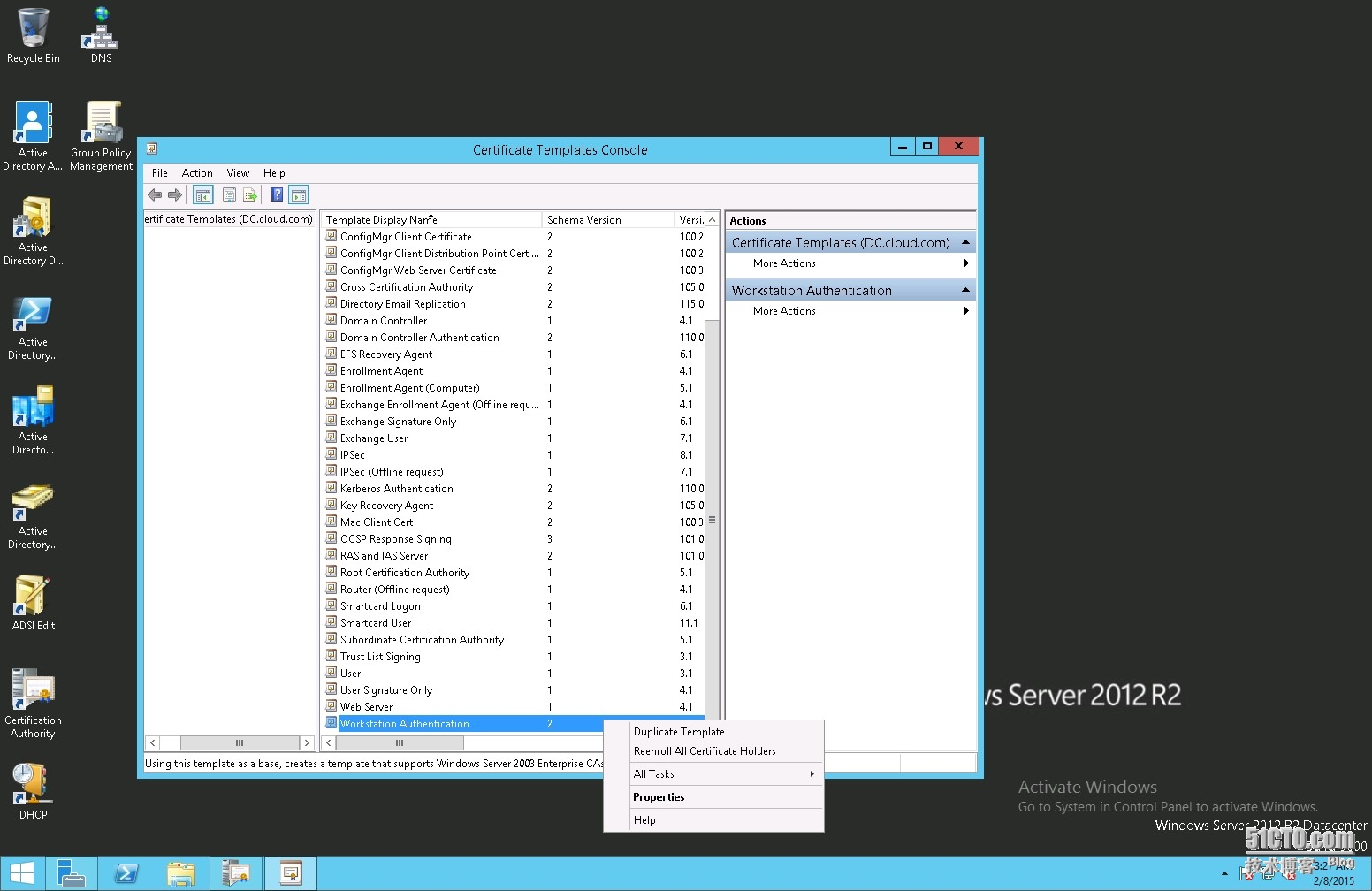This screenshot has width=1372, height=891.
Task: Click the list's vertical scrollbar up arrow
Action: tap(712, 220)
